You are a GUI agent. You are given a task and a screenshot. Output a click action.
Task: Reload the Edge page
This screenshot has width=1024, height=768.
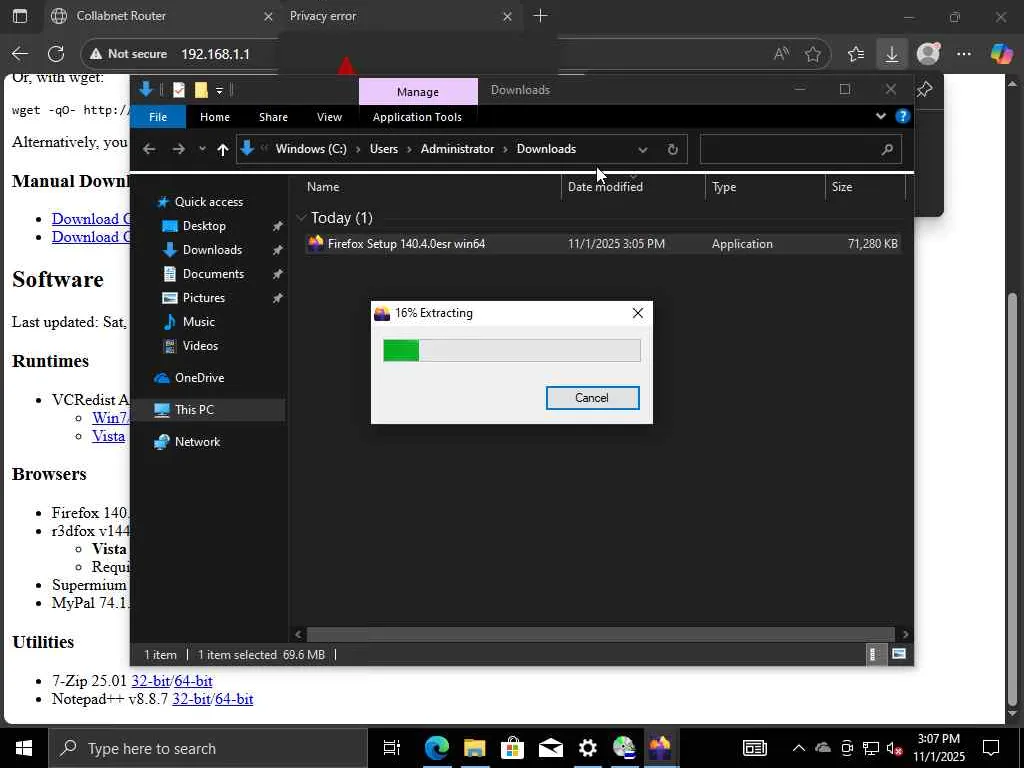coord(56,54)
